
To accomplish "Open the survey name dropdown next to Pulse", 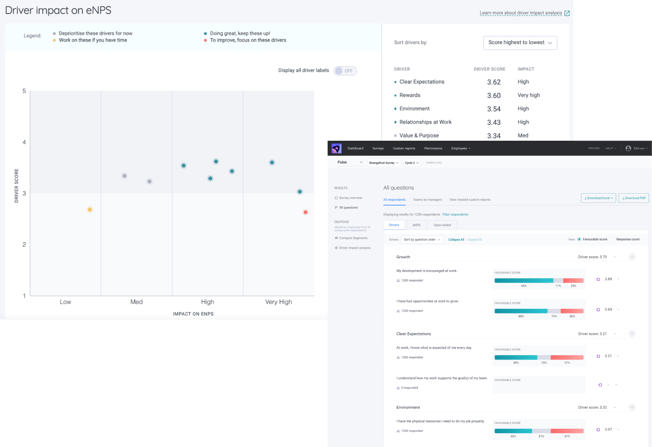I will [383, 163].
